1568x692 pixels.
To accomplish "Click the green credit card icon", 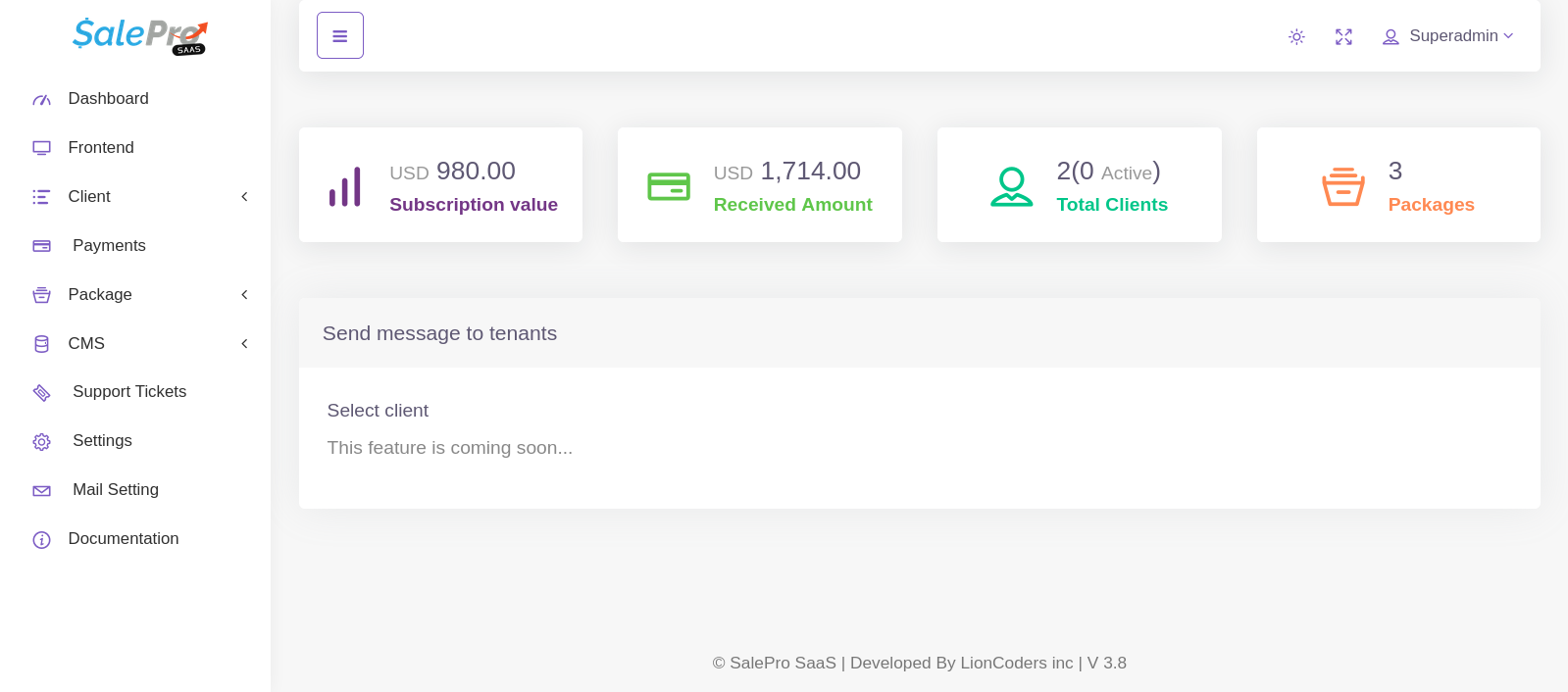I will pos(669,186).
